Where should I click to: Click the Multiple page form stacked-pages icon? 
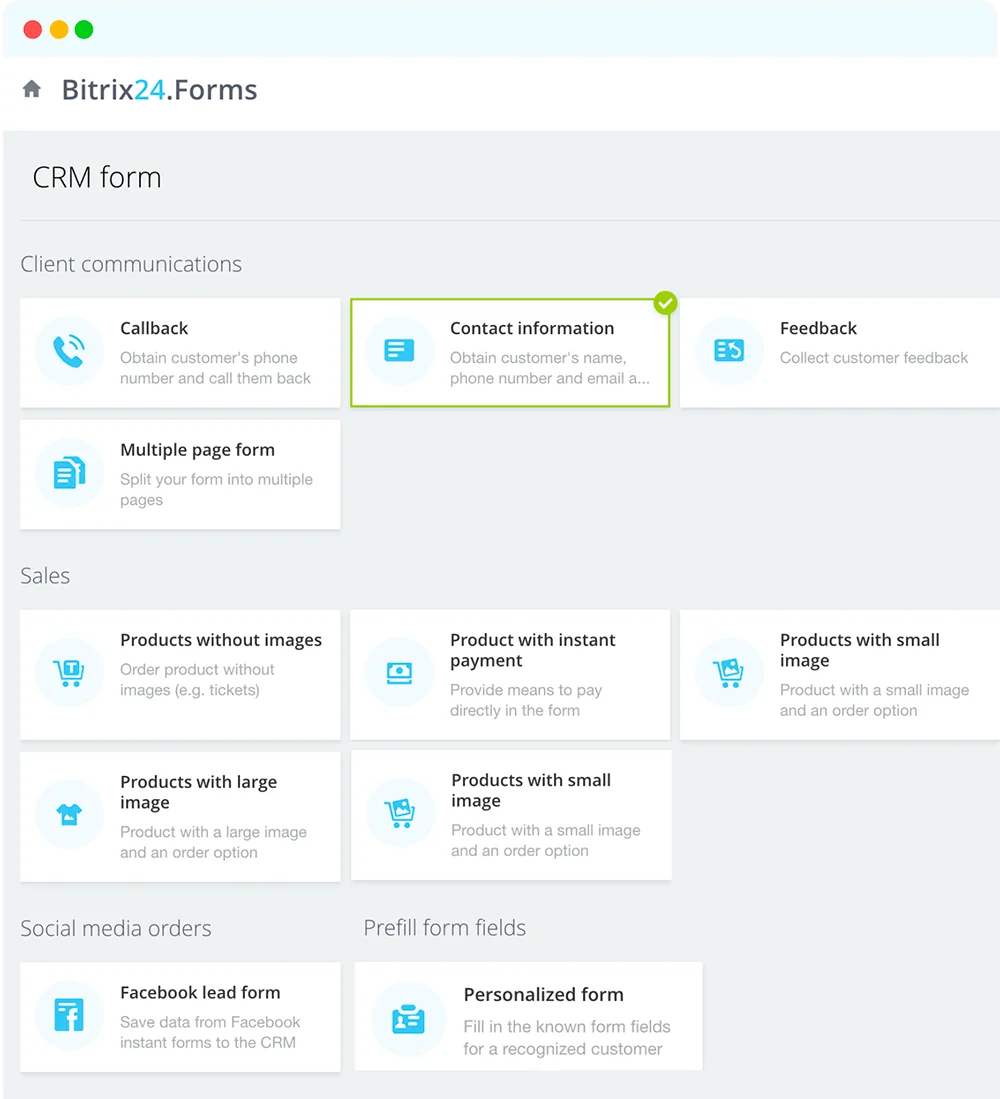pyautogui.click(x=68, y=474)
